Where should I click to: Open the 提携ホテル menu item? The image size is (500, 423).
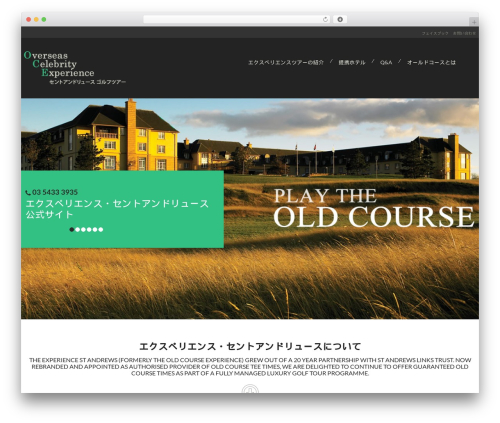click(352, 62)
